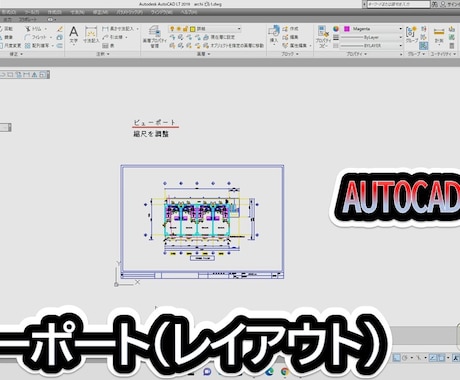Toggle polar tracking in status bar

[x=405, y=358]
